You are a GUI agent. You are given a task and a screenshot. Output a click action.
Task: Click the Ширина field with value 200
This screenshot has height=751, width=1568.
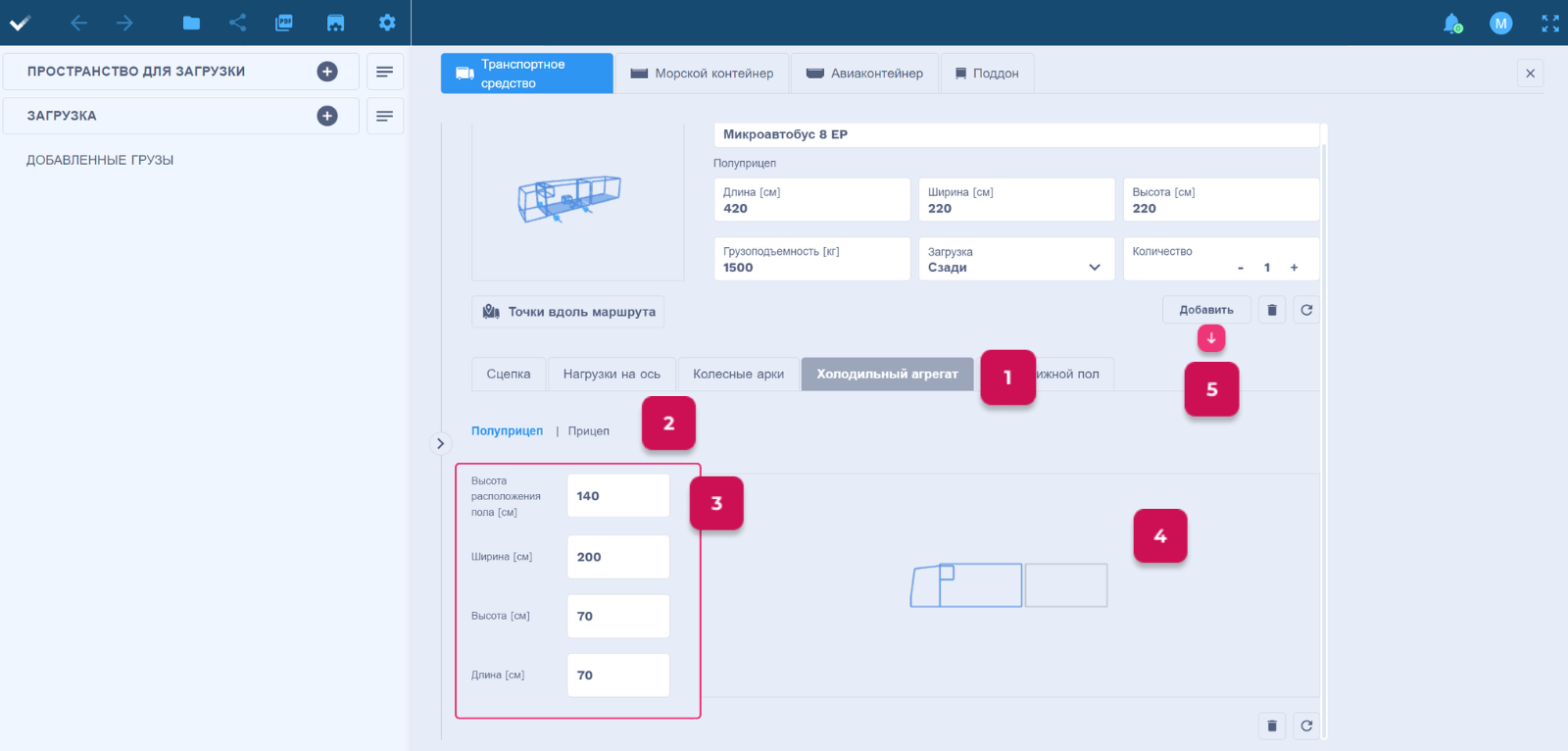point(617,557)
